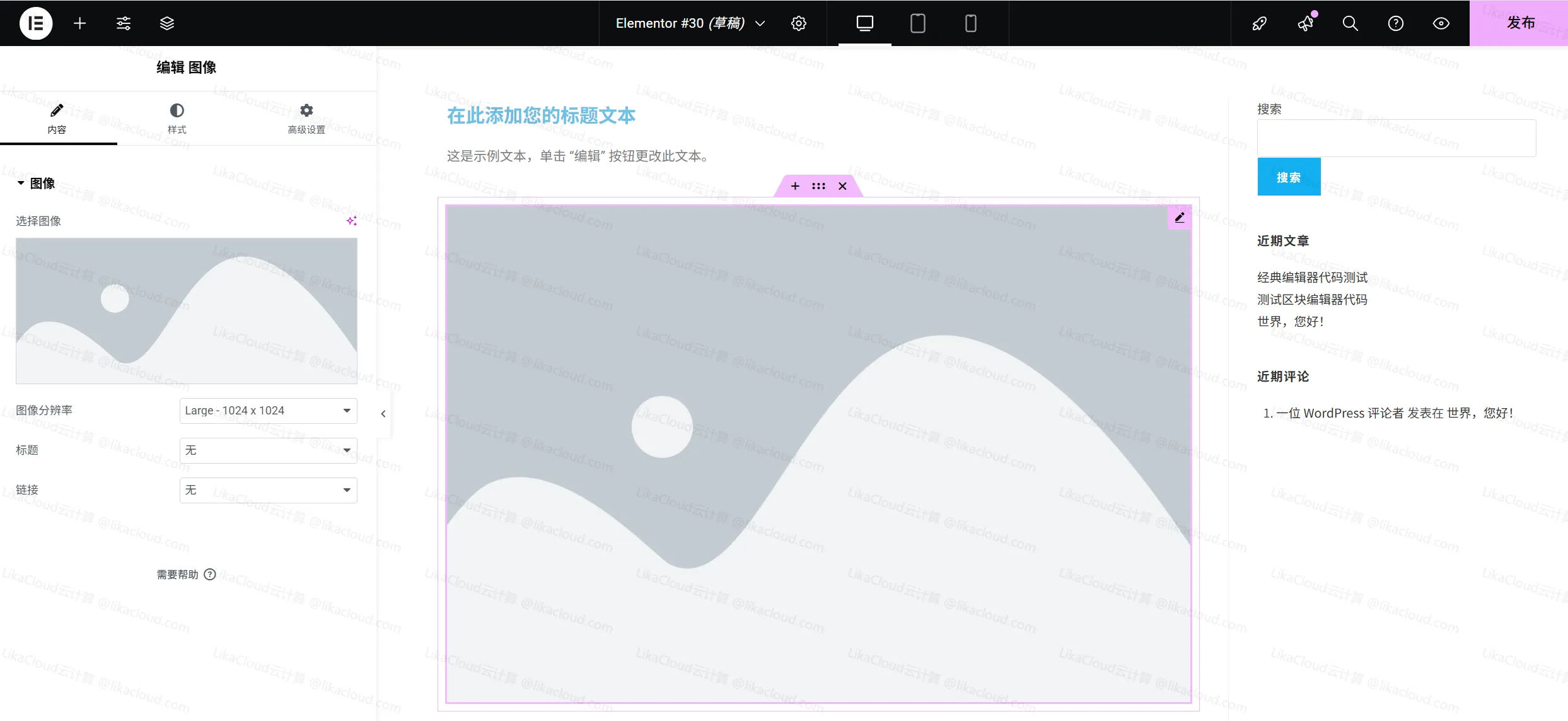Open the 图像分辨率 Large resolution dropdown
Viewport: 1568px width, 721px height.
coord(267,410)
